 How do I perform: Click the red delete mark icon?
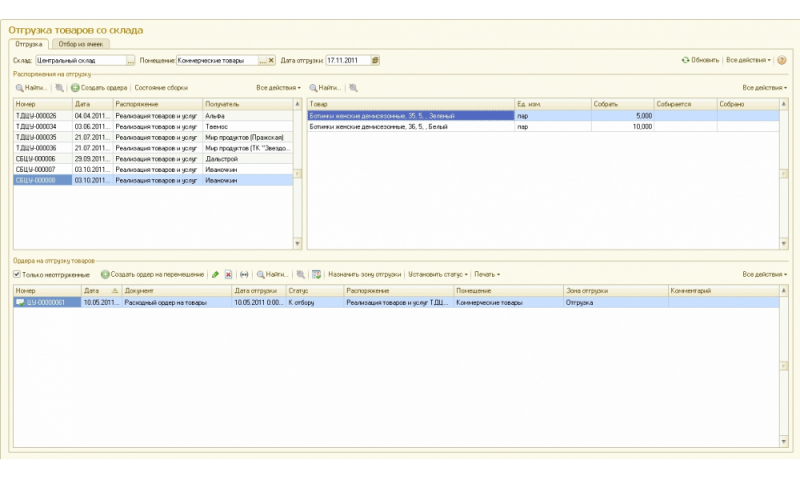pos(229,274)
